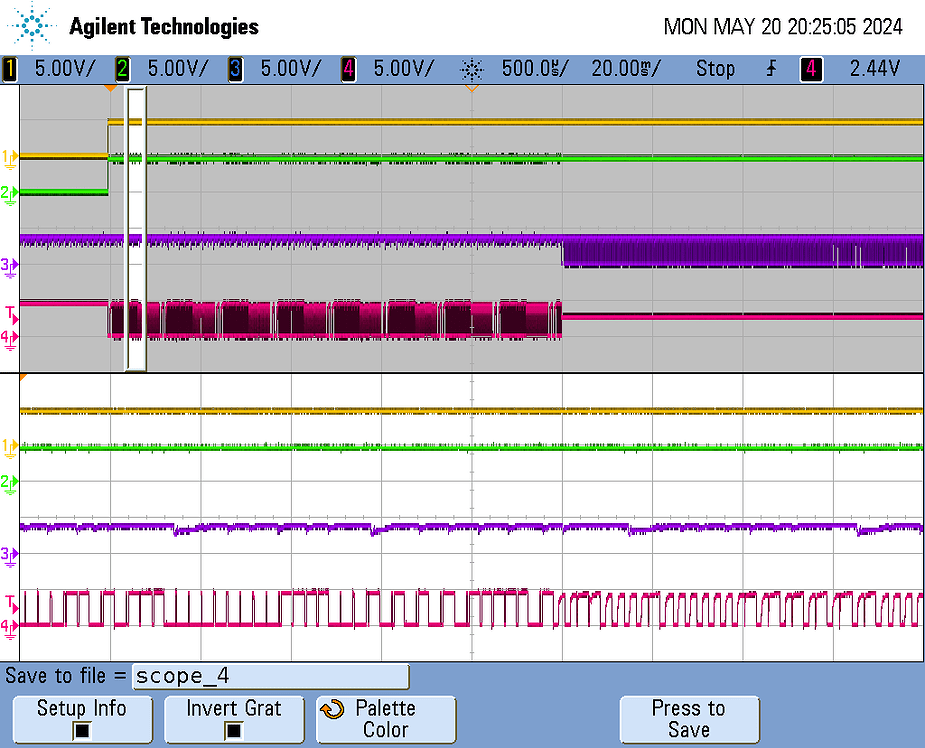This screenshot has height=748, width=925.
Task: Select the magenta channel 4 indicator icon
Action: (348, 68)
